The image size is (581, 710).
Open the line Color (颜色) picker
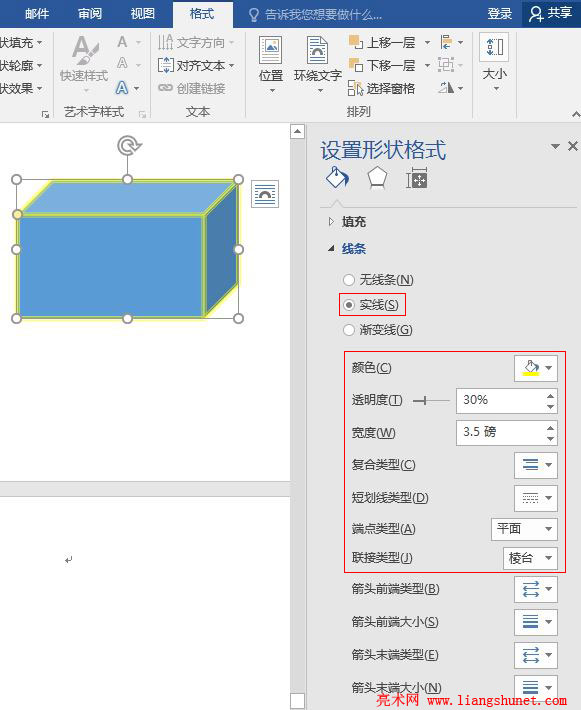(x=536, y=368)
